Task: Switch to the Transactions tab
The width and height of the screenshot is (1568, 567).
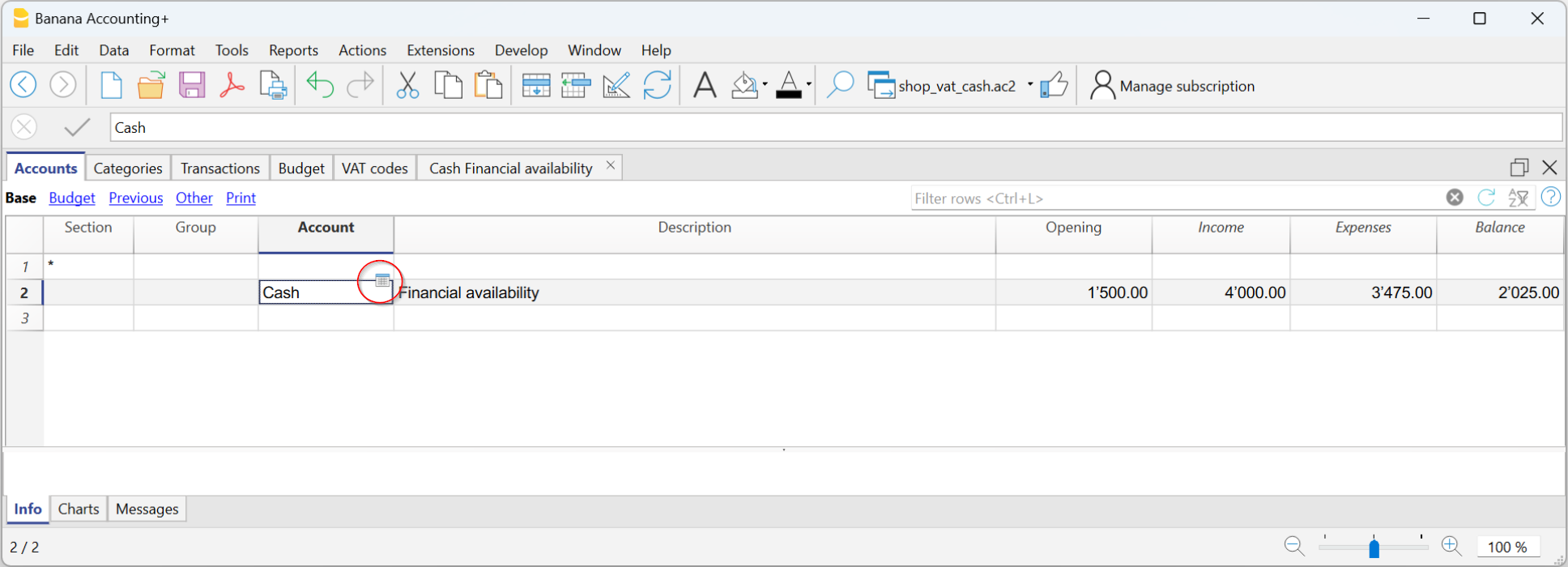Action: click(220, 168)
